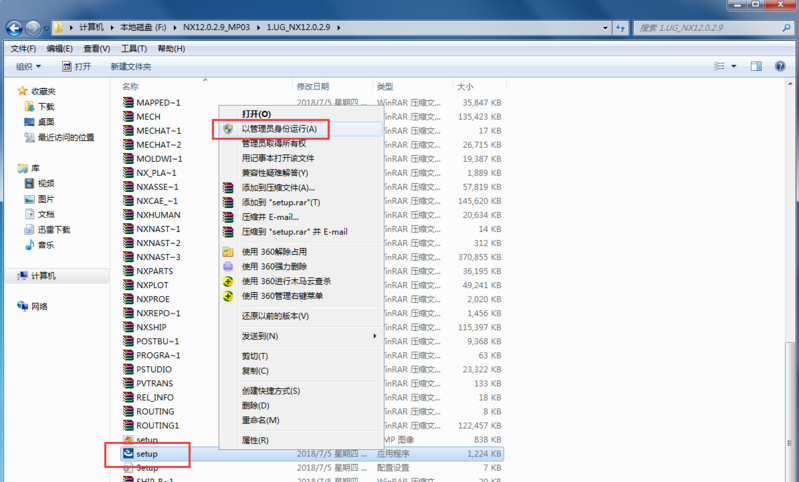Click New folder (新建文件夹) button
Viewport: 799px width, 482px height.
131,66
